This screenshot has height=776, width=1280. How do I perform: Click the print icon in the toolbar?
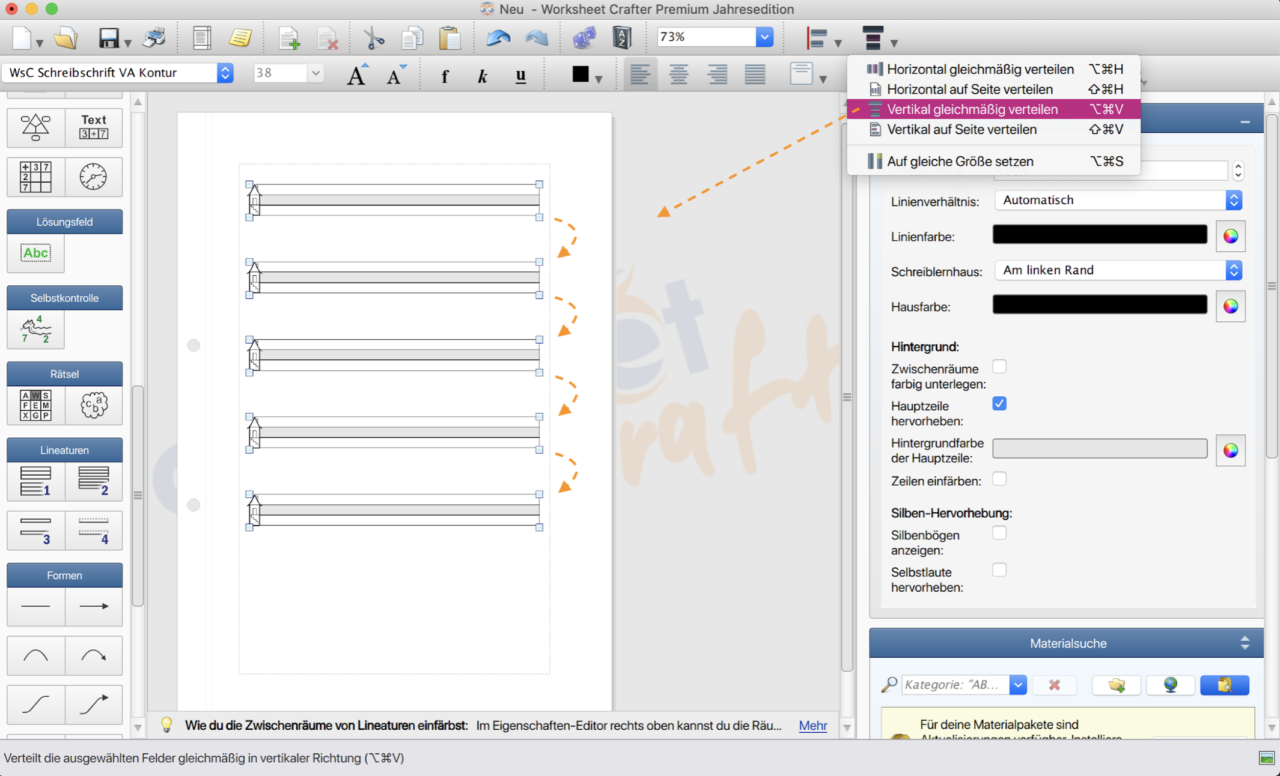pos(154,39)
